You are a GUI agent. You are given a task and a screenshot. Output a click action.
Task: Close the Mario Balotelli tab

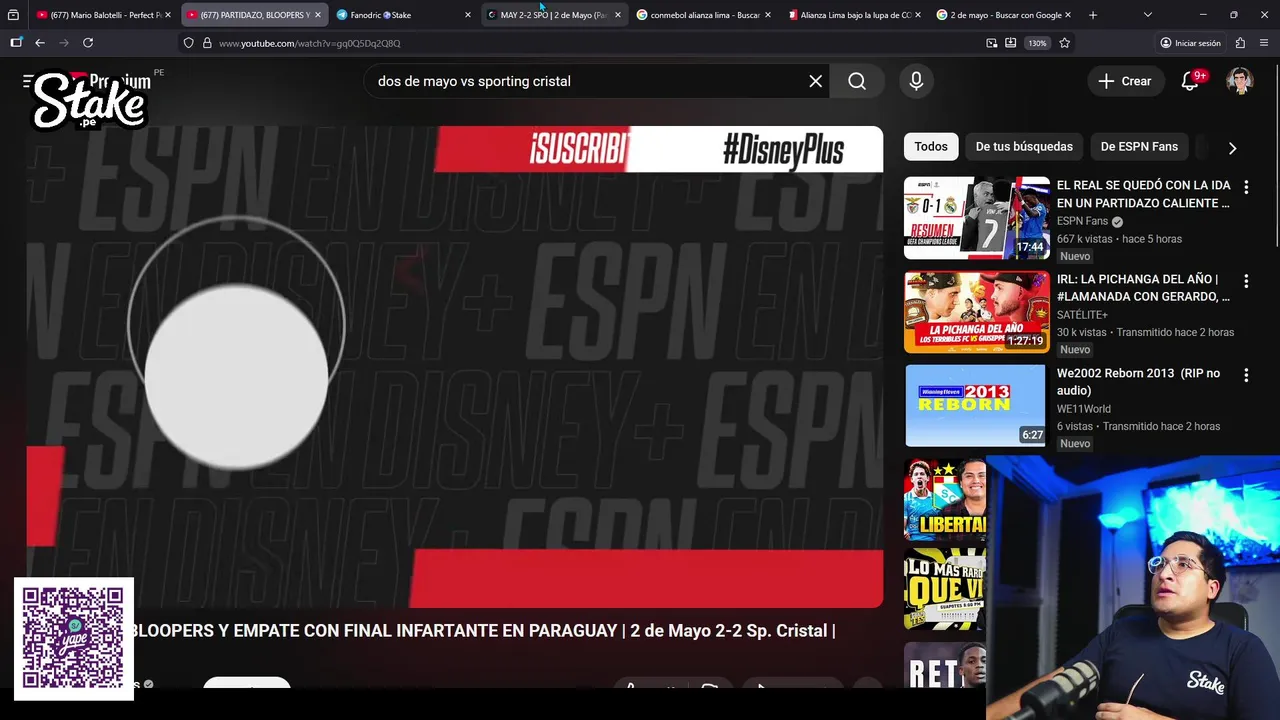click(168, 15)
